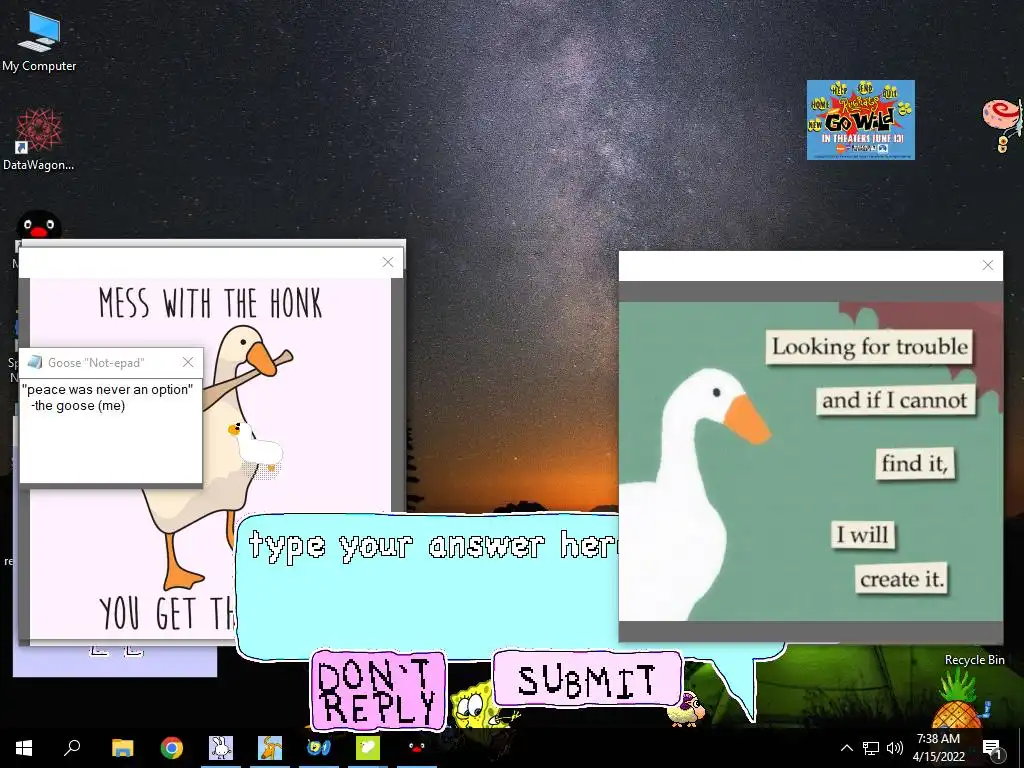Click into the 'type your answer here' field
Viewport: 1024px width, 768px height.
(428, 588)
